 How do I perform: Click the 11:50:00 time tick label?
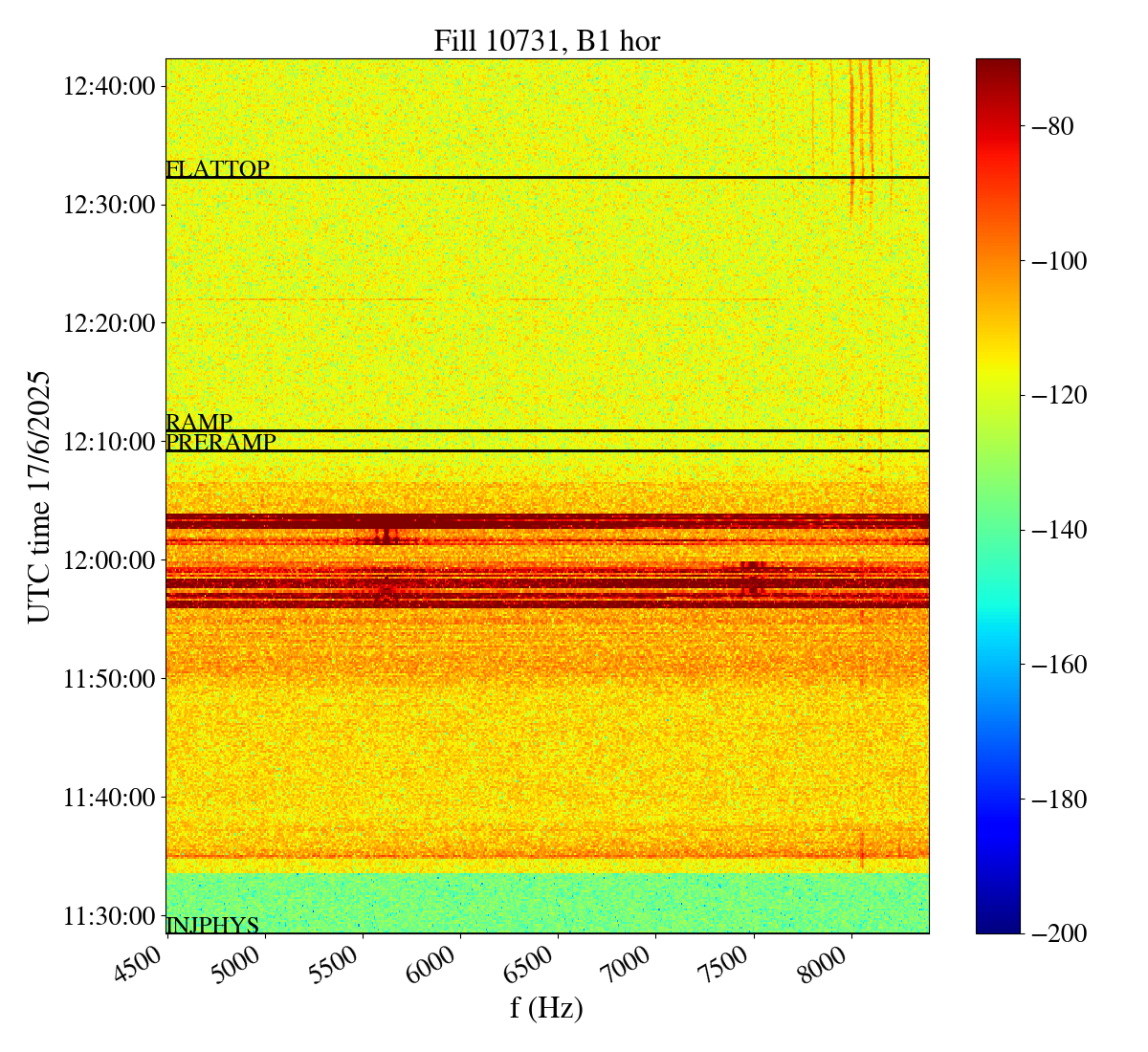pyautogui.click(x=109, y=679)
